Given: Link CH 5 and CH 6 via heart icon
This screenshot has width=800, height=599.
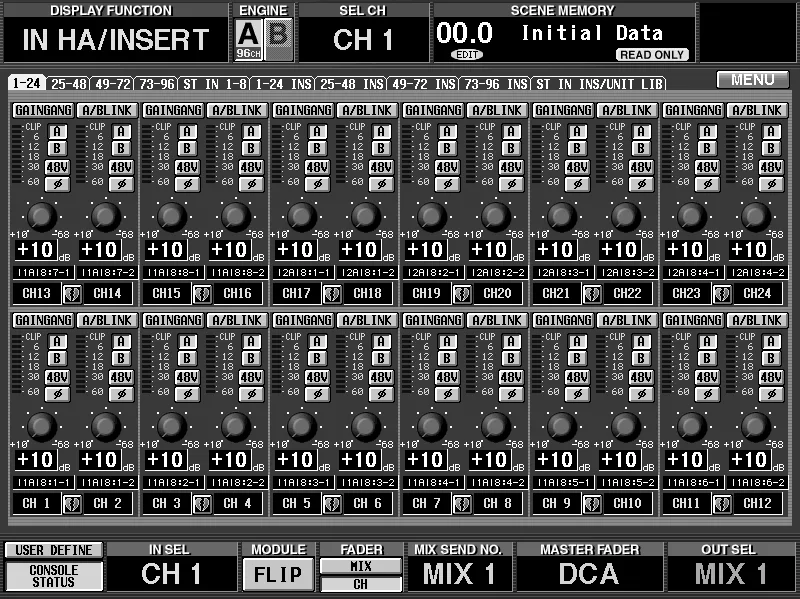Looking at the screenshot, I should point(332,504).
